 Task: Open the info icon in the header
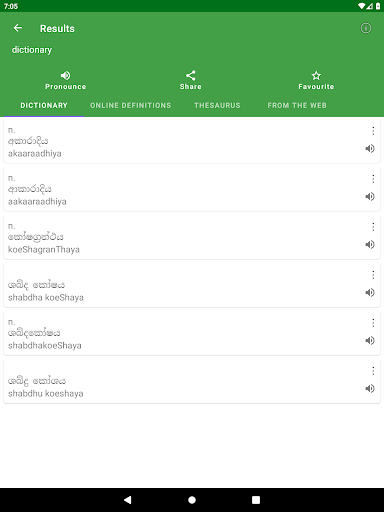[366, 28]
